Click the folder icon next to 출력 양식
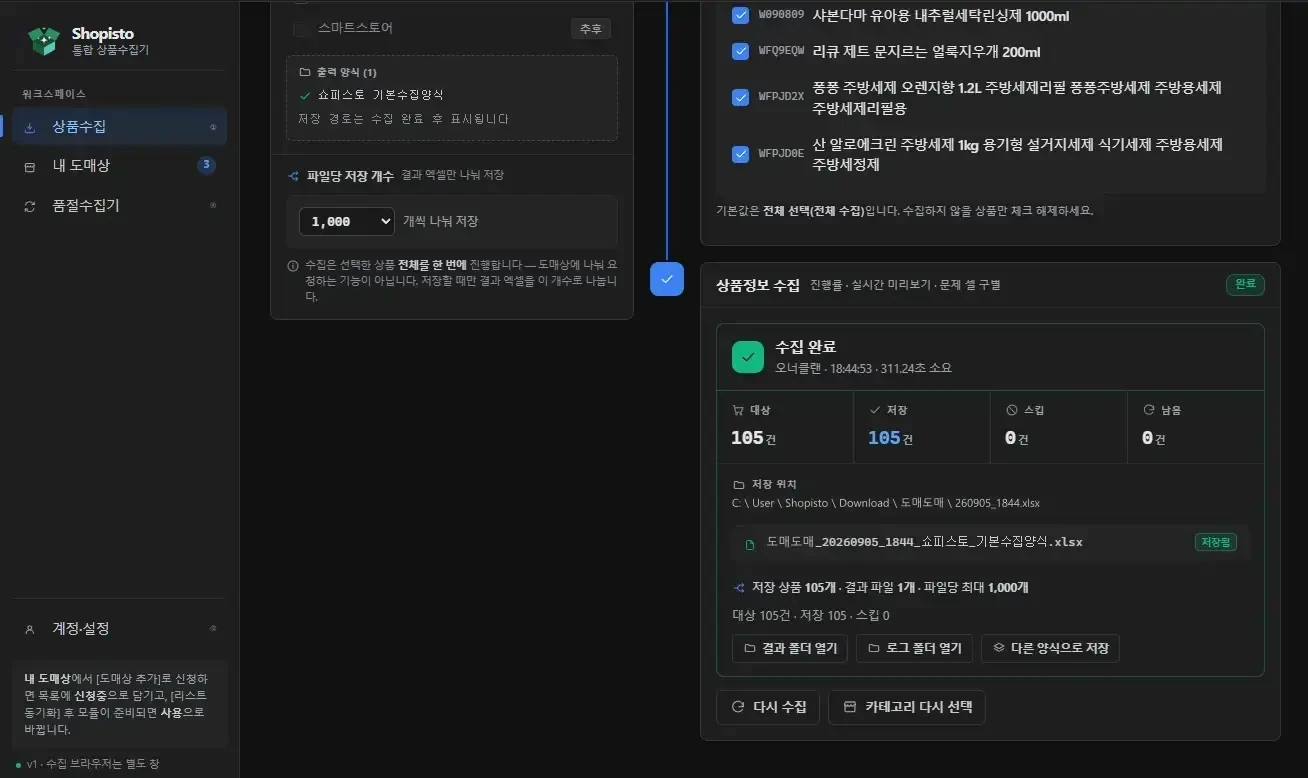Viewport: 1308px width, 778px height. pos(305,73)
